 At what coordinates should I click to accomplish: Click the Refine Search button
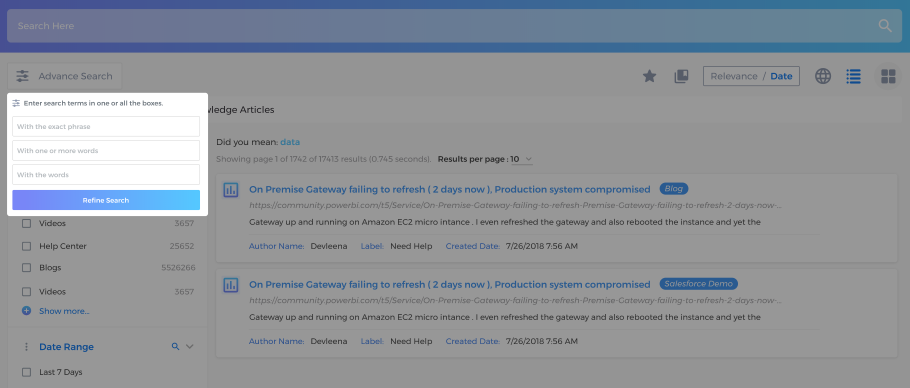[x=106, y=200]
